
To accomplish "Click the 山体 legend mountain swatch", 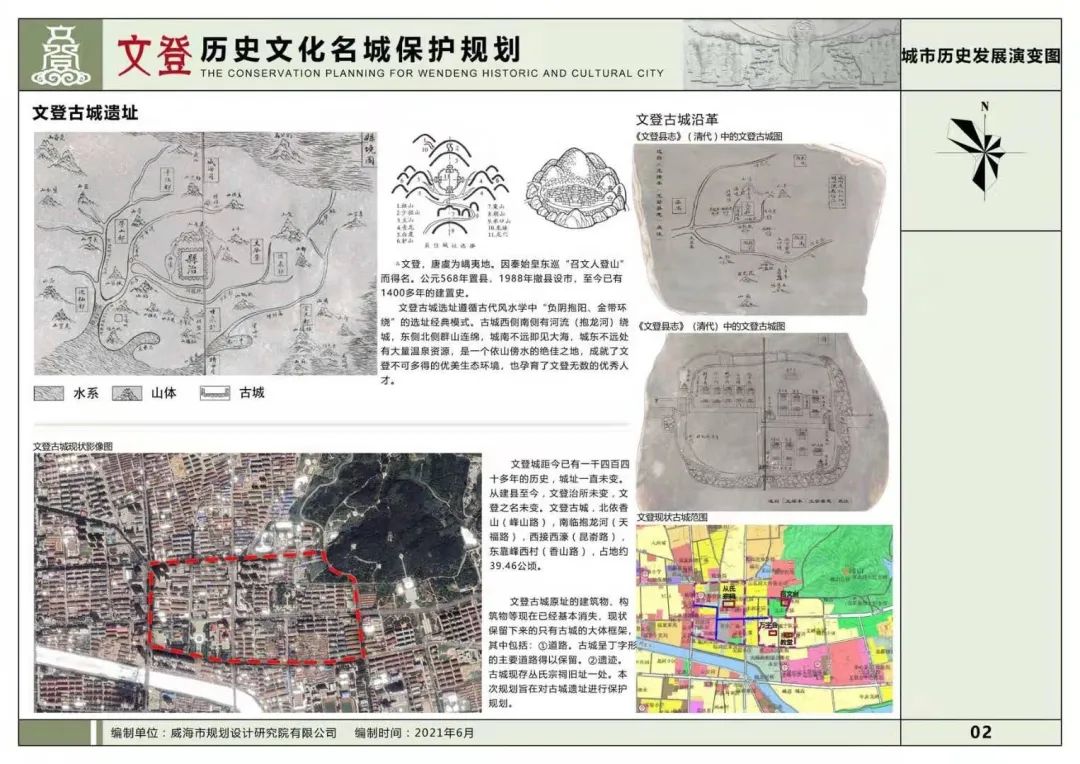I will (127, 393).
